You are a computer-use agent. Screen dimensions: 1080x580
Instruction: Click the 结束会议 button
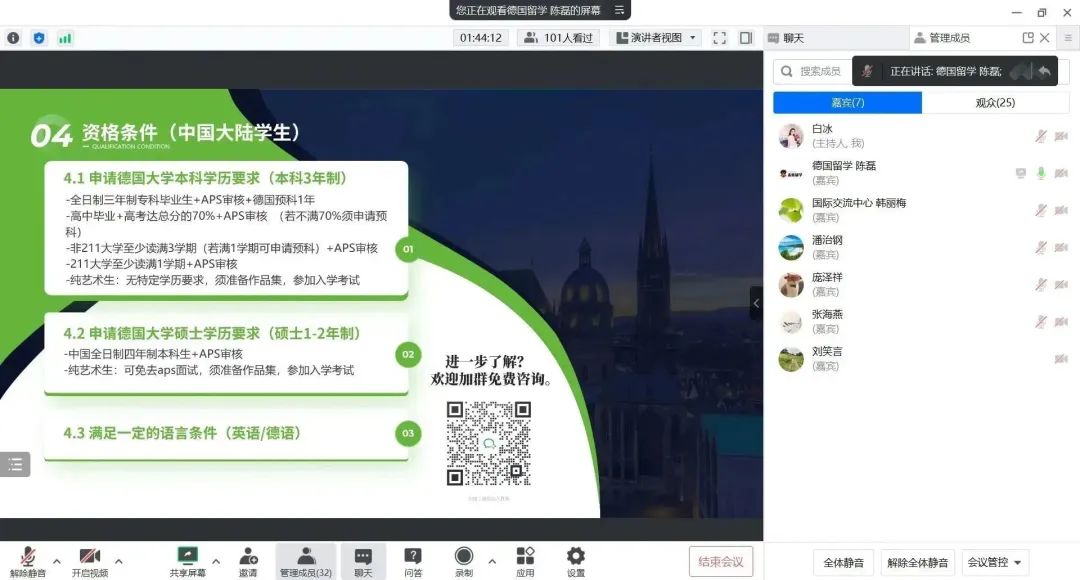click(x=720, y=561)
